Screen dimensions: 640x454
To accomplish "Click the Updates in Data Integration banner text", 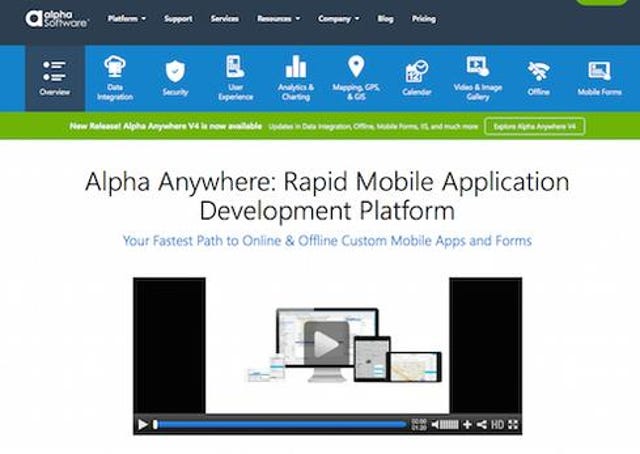I will click(373, 127).
